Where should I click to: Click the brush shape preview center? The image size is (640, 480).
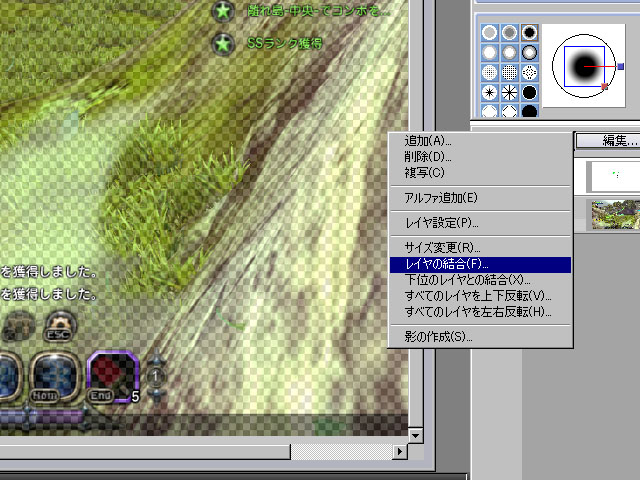click(x=584, y=66)
